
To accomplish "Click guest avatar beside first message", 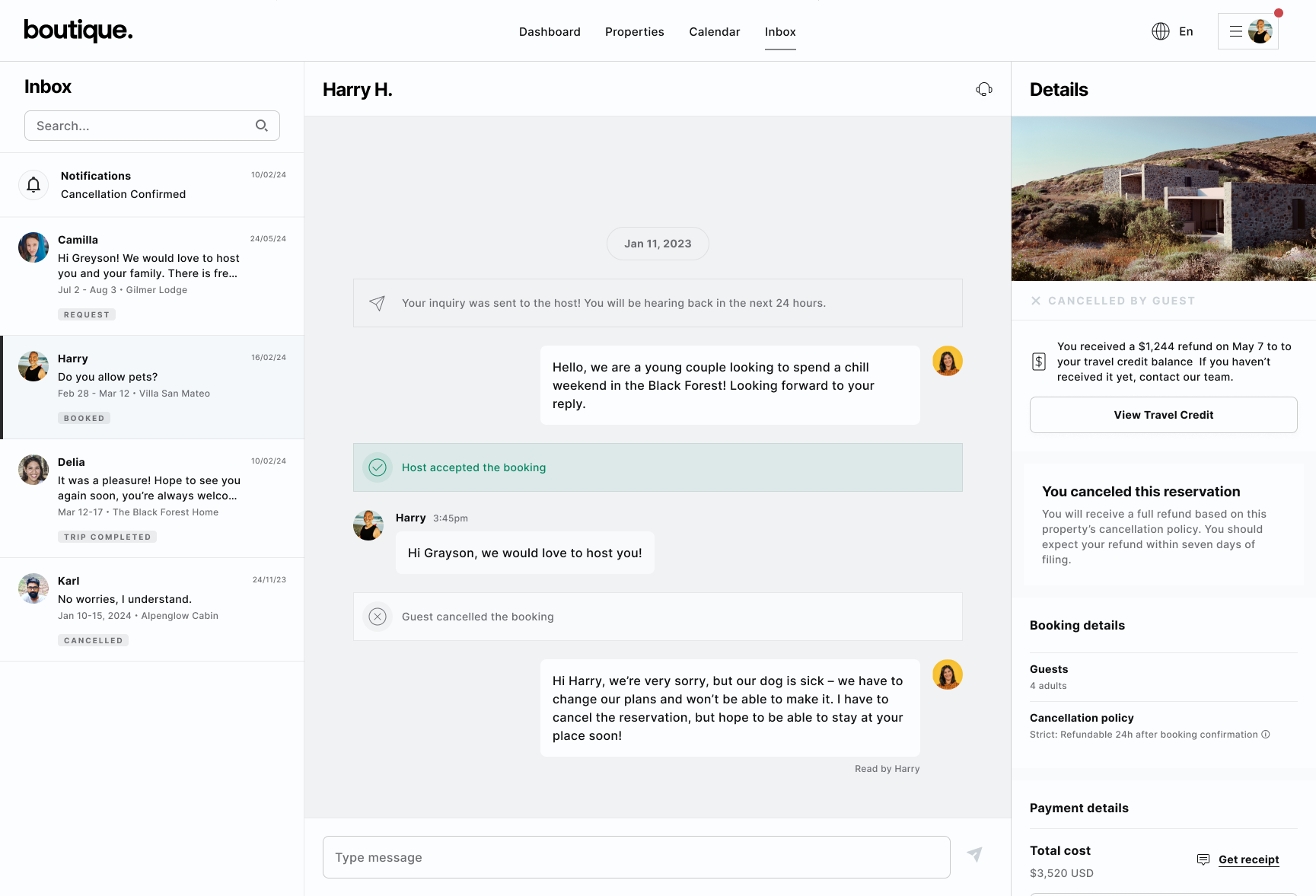I will click(948, 361).
